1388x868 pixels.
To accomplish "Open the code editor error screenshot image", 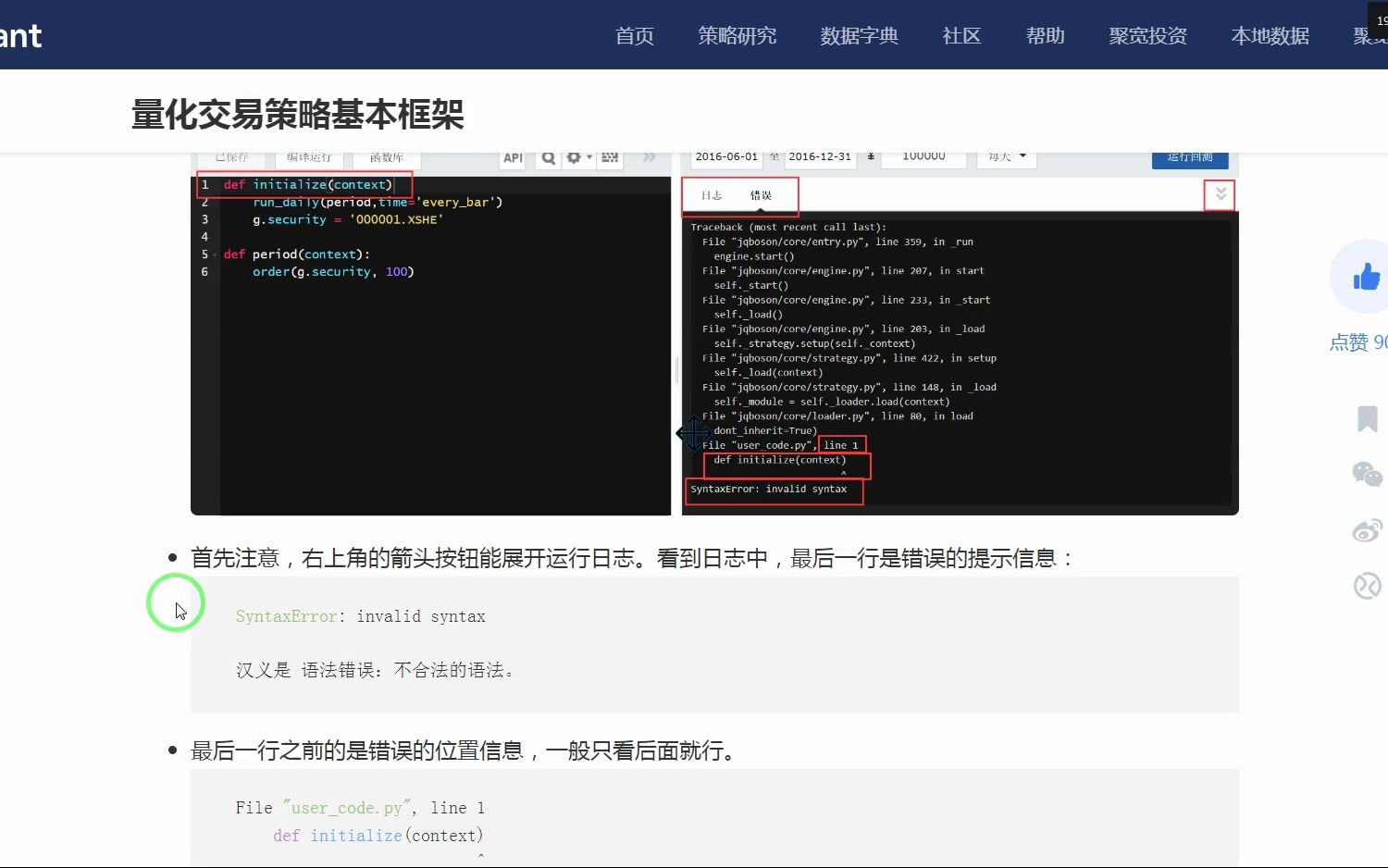I will (714, 333).
